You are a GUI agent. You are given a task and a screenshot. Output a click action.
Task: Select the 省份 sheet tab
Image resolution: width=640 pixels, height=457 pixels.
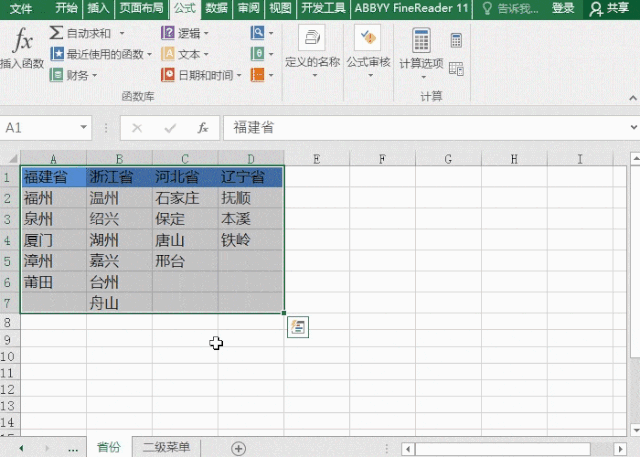coord(109,447)
